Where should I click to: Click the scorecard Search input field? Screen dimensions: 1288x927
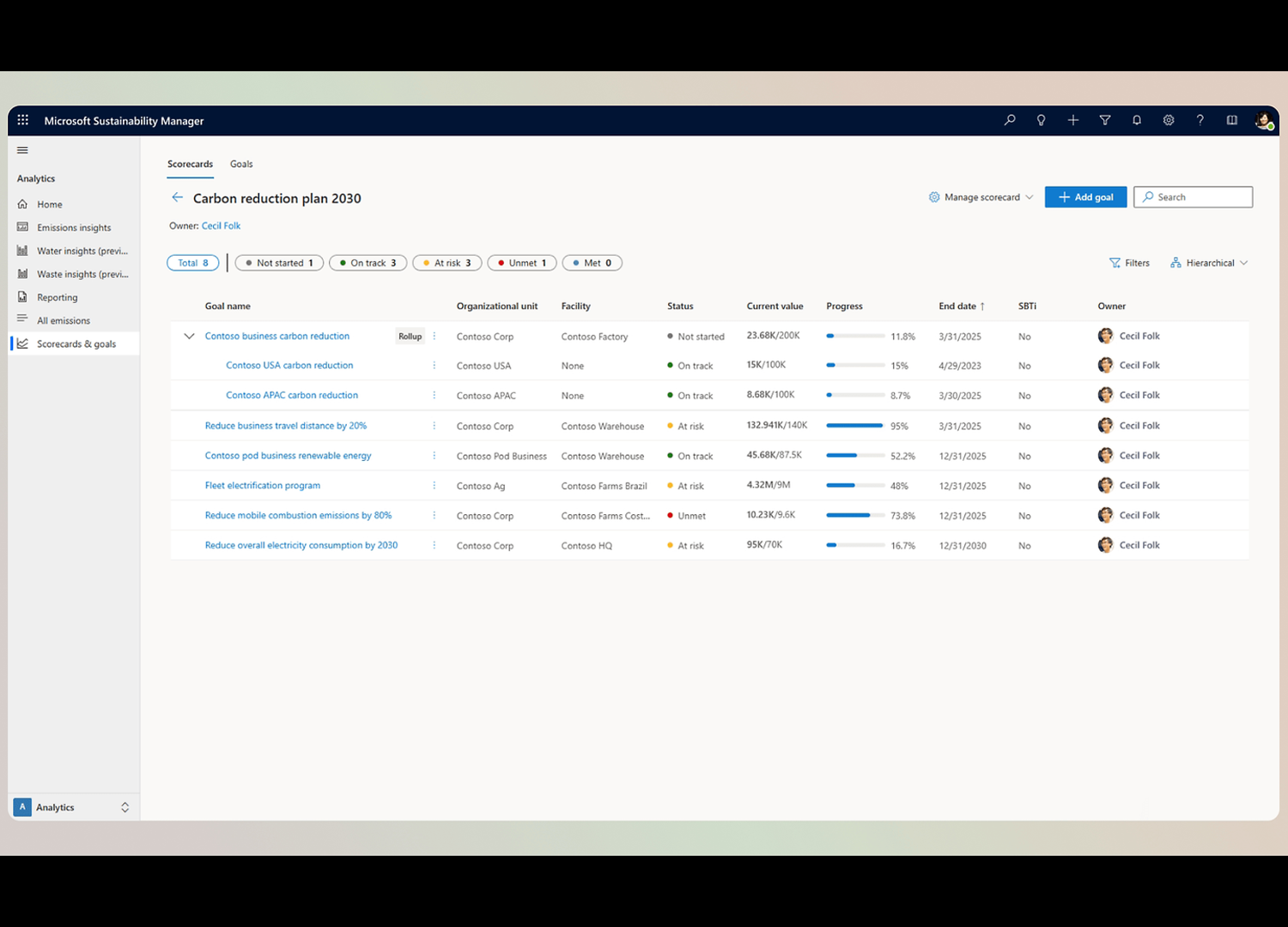click(1193, 197)
